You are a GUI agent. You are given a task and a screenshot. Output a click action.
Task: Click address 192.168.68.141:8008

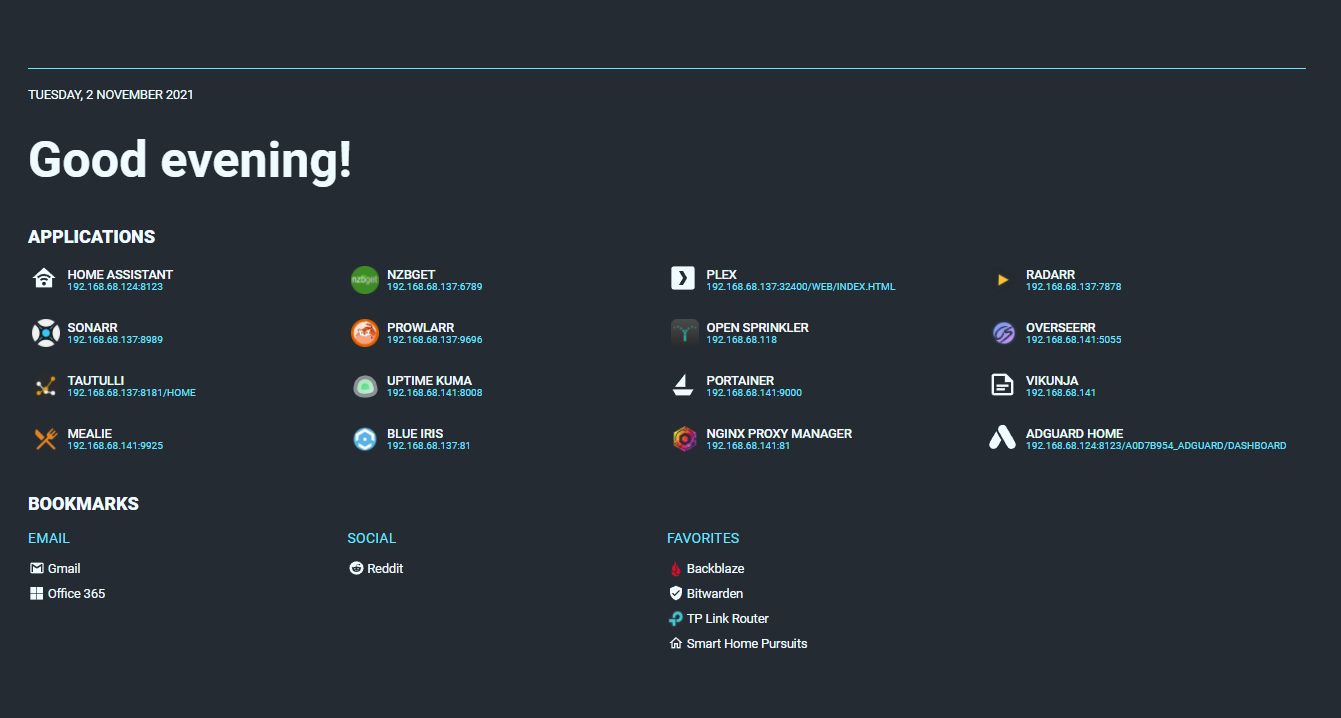coord(435,393)
